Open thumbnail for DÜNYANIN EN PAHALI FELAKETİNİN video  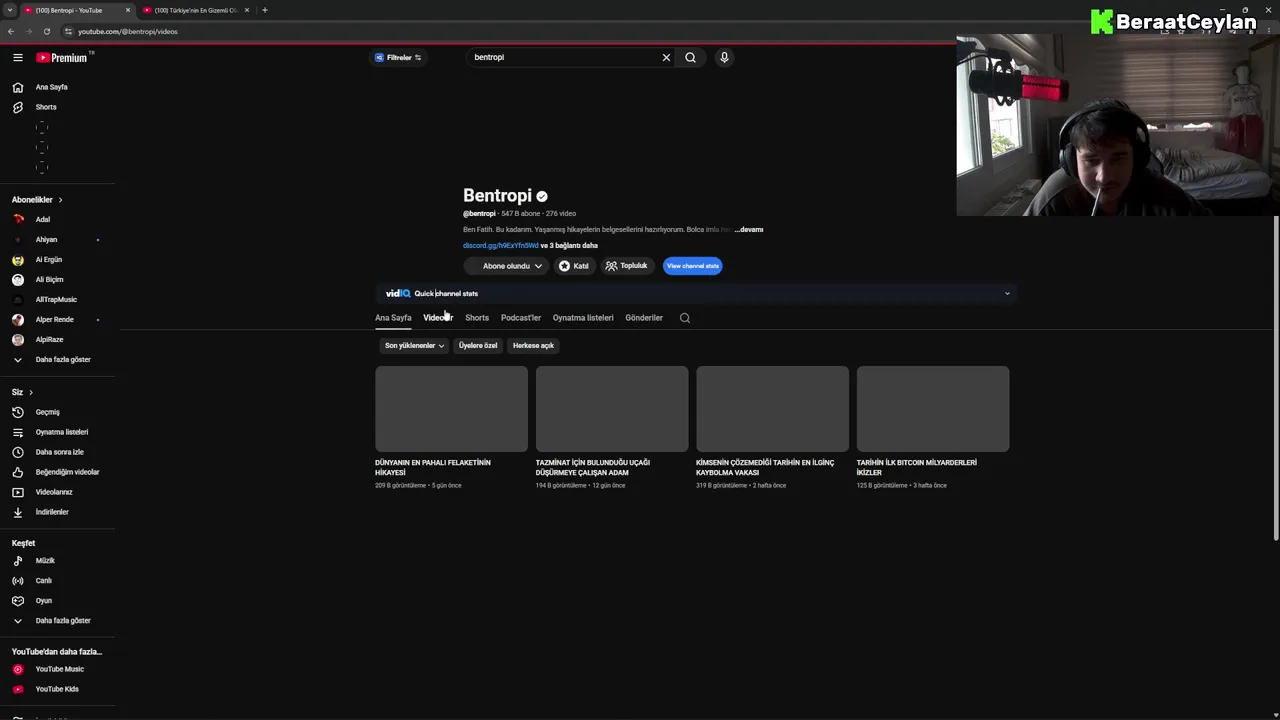451,409
